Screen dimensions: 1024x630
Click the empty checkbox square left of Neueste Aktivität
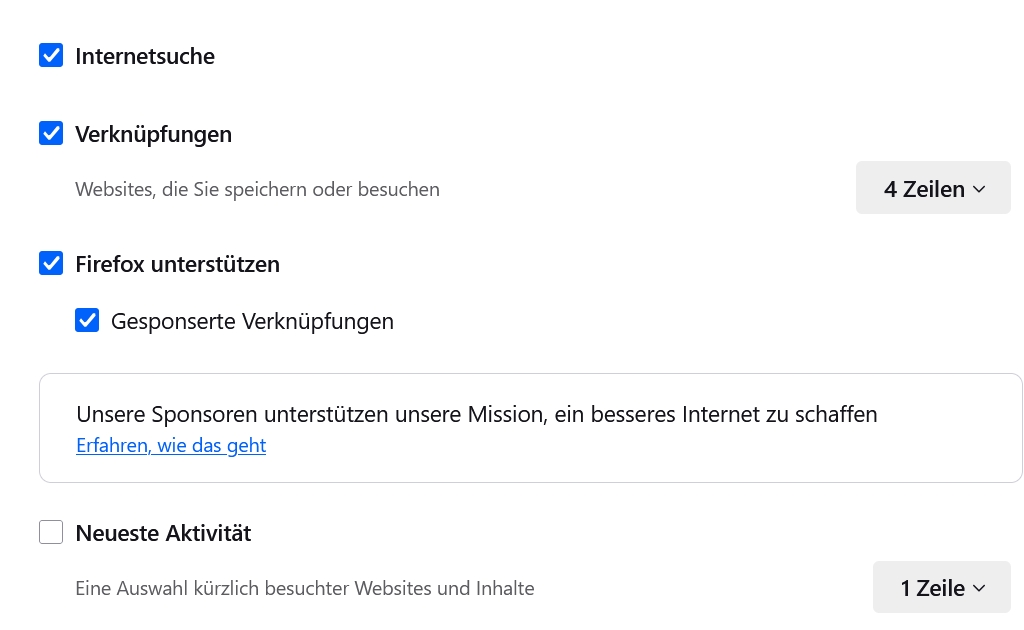pos(51,532)
